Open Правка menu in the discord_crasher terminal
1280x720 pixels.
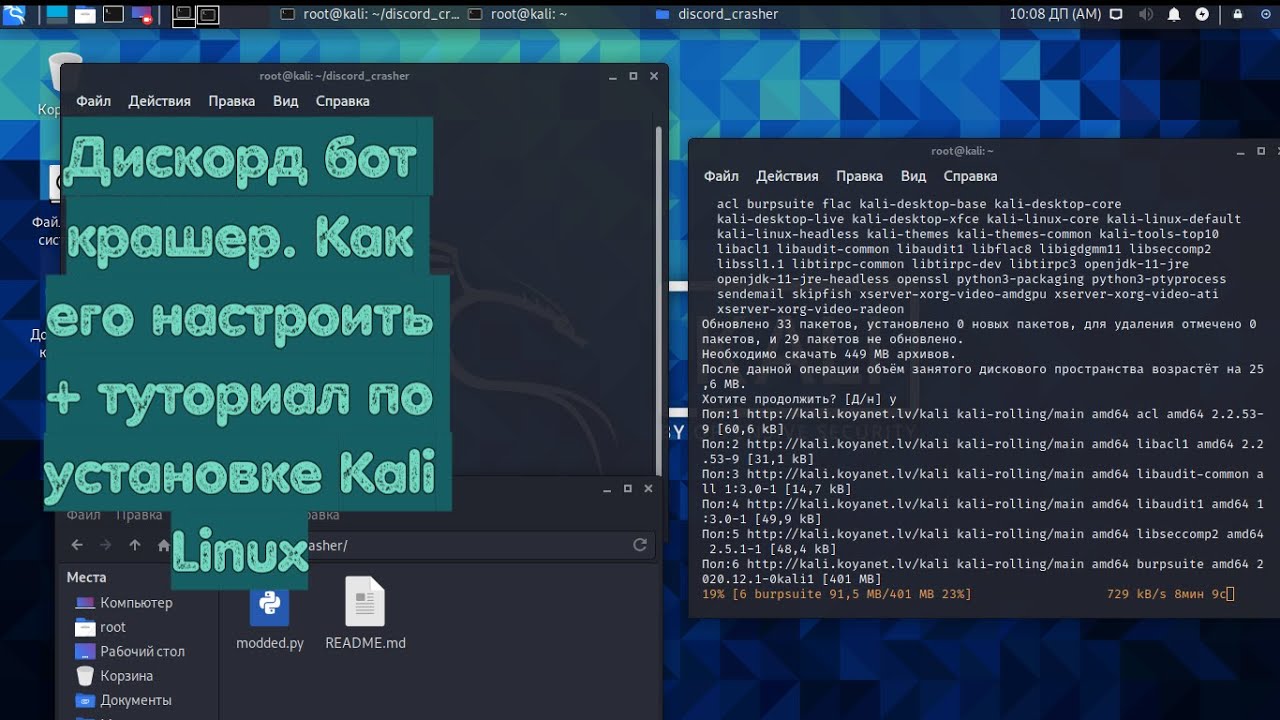(232, 101)
